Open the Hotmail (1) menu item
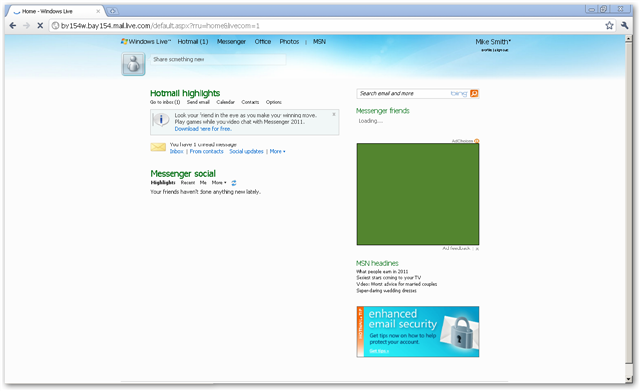This screenshot has width=640, height=391. [x=193, y=42]
